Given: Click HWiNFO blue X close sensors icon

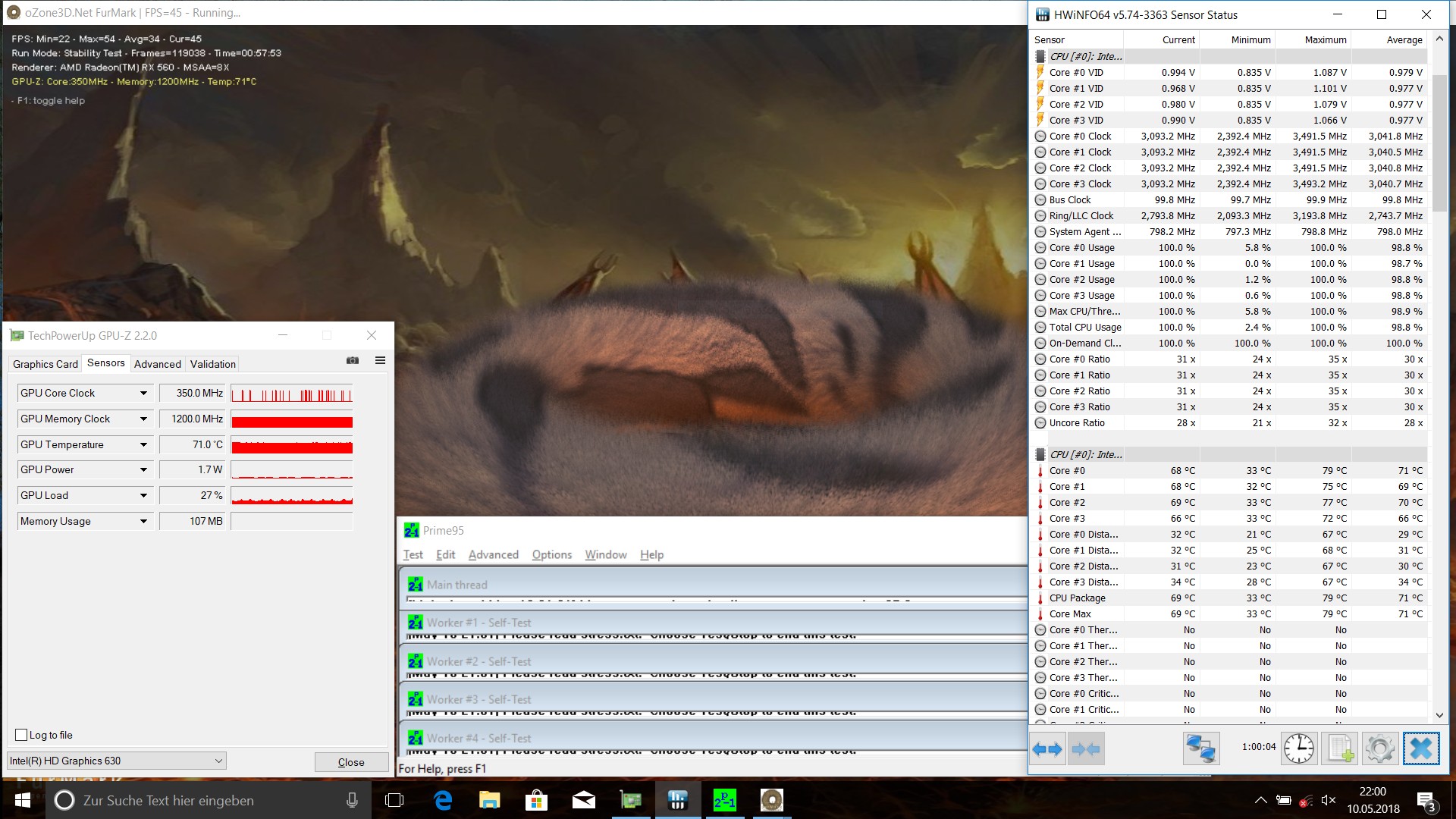Looking at the screenshot, I should (1420, 748).
